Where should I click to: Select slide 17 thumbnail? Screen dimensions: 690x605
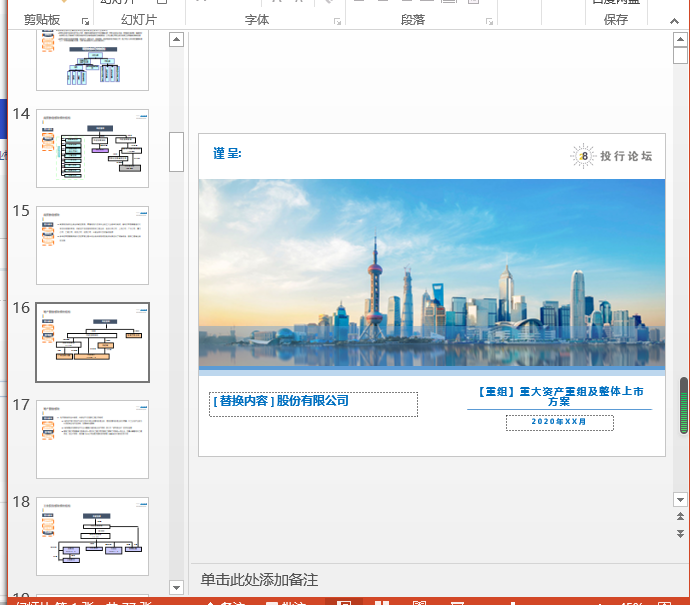(x=92, y=439)
